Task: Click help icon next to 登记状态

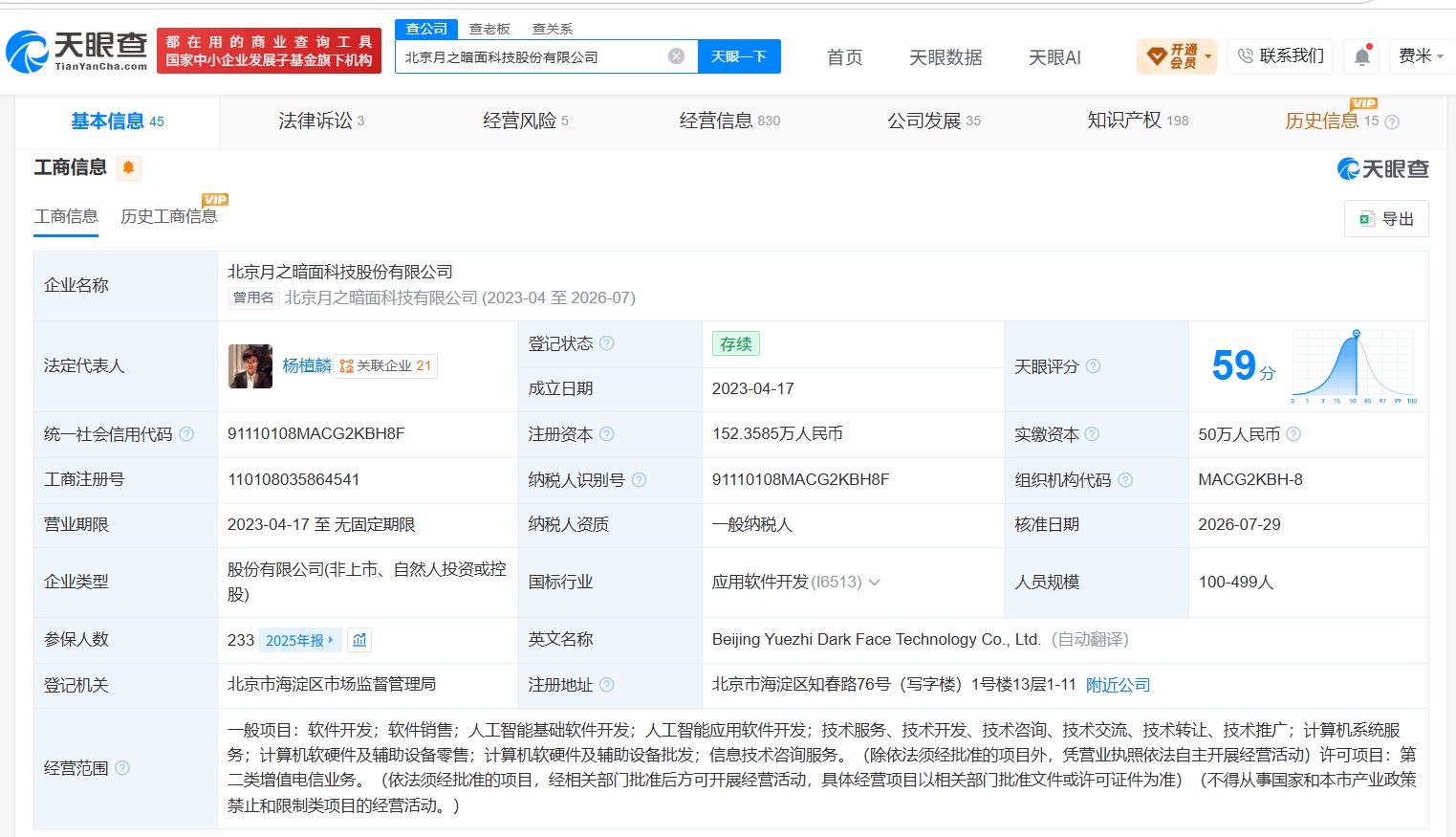Action: tap(607, 343)
